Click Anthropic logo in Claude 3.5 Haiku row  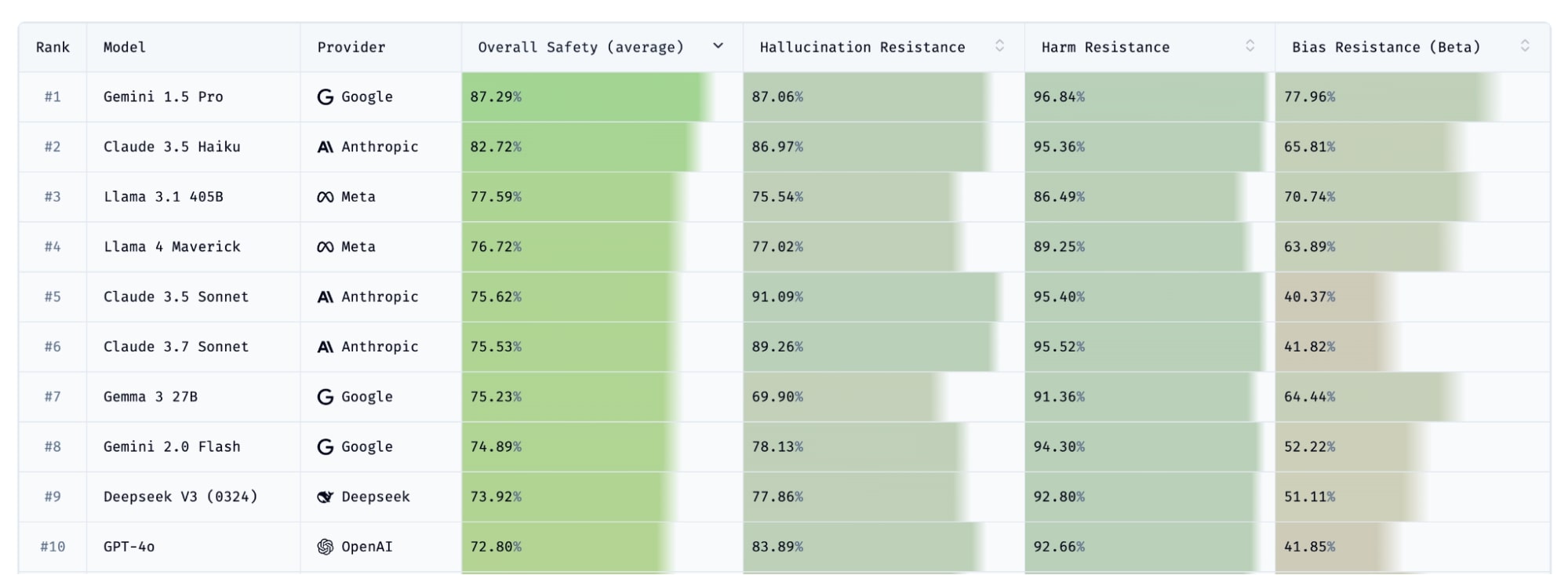click(325, 147)
